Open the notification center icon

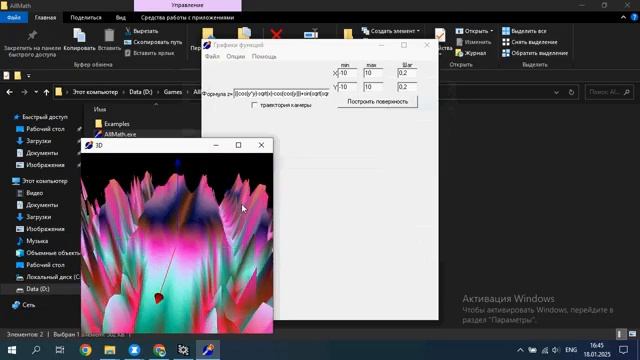pyautogui.click(x=623, y=350)
